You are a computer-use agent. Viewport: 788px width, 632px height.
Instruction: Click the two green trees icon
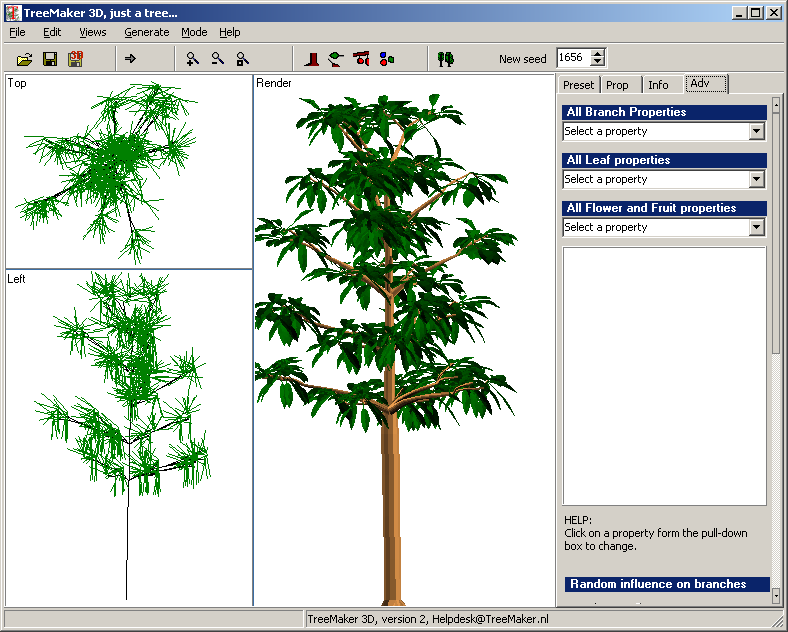click(x=446, y=59)
